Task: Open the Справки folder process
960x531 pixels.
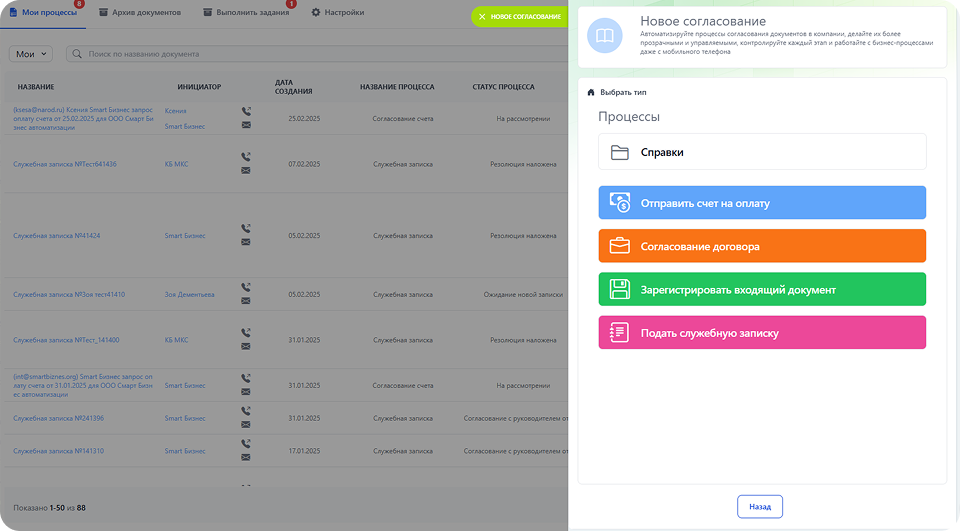Action: click(762, 152)
